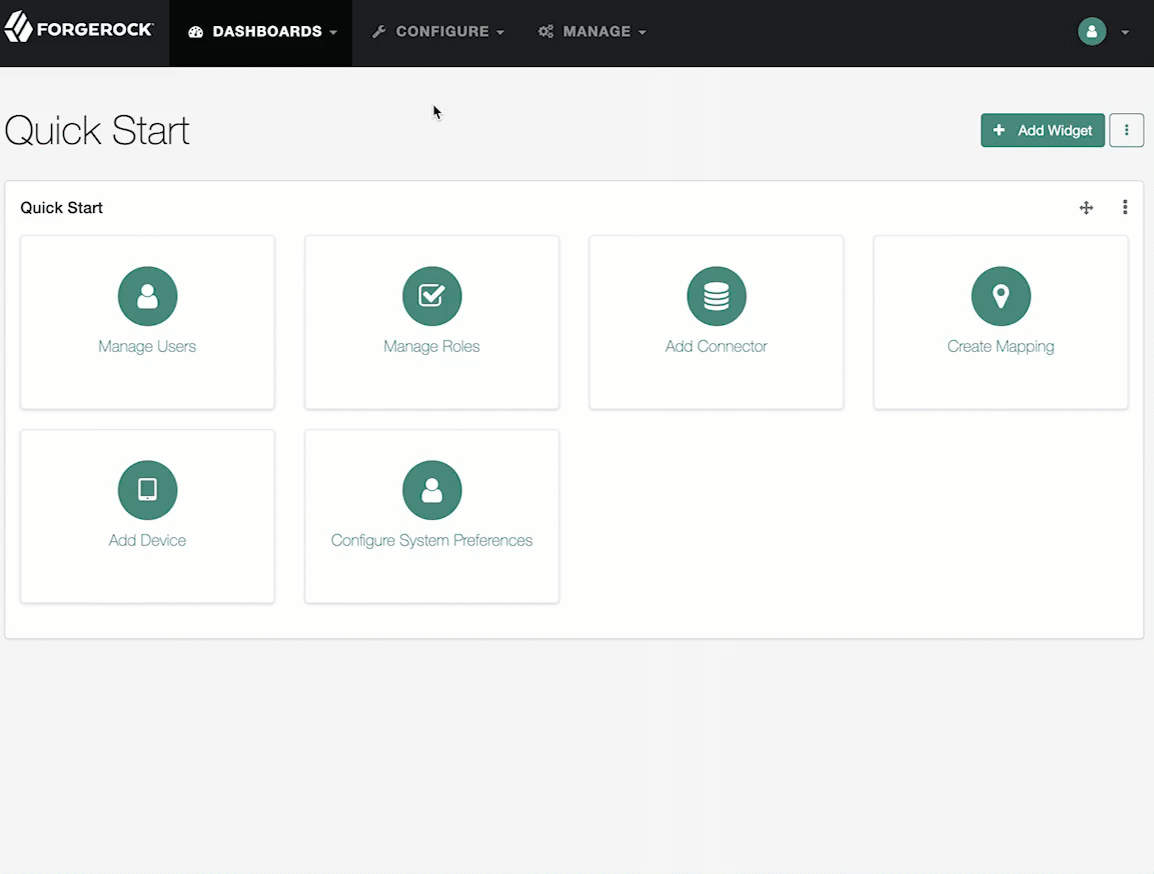Click the Configure System Preferences icon
Viewport: 1154px width, 874px height.
tap(431, 490)
